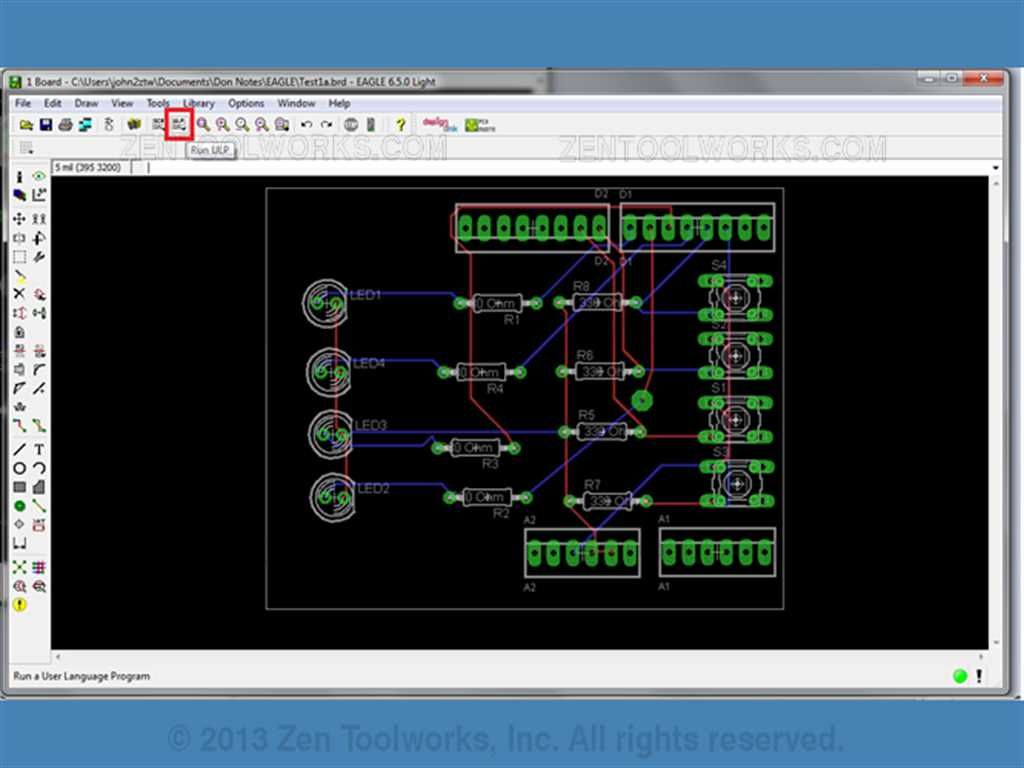1024x768 pixels.
Task: Select the Mirror tool icon
Action: (20, 238)
